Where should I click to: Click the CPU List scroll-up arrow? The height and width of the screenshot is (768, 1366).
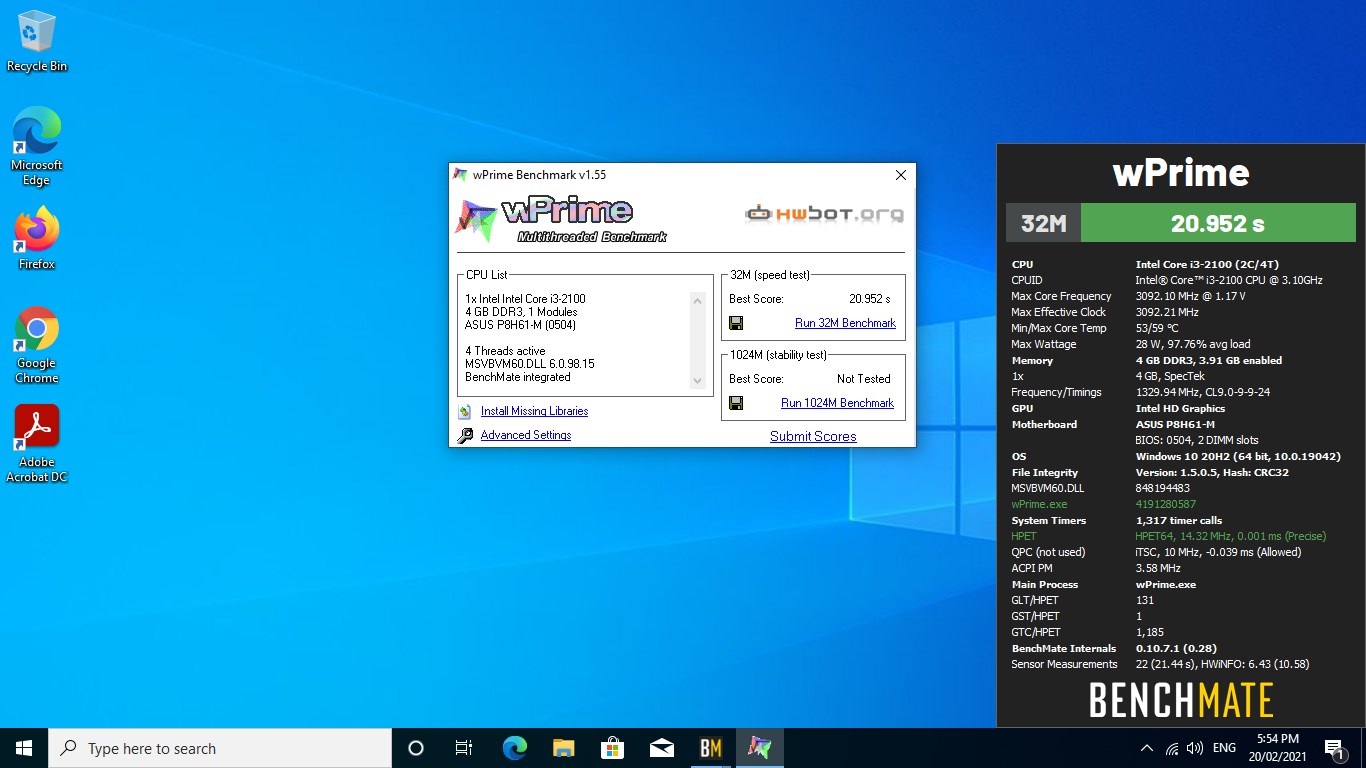(698, 300)
